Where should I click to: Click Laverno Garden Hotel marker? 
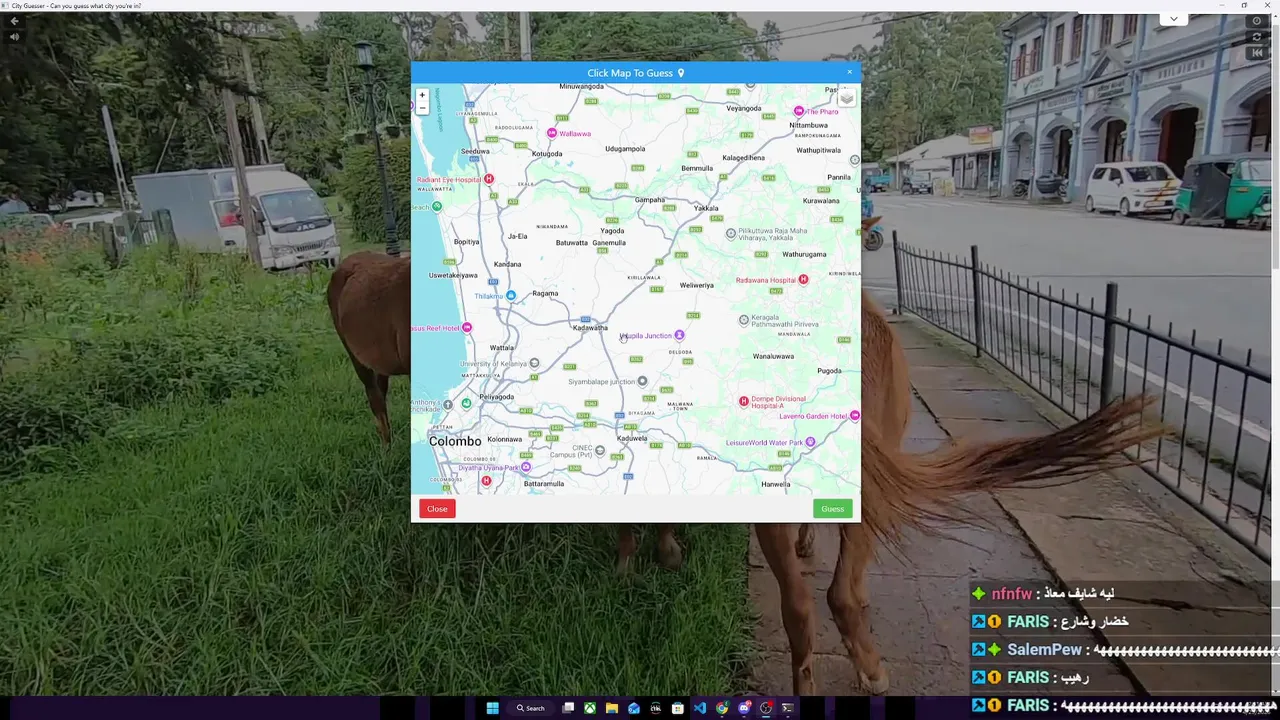pyautogui.click(x=854, y=415)
